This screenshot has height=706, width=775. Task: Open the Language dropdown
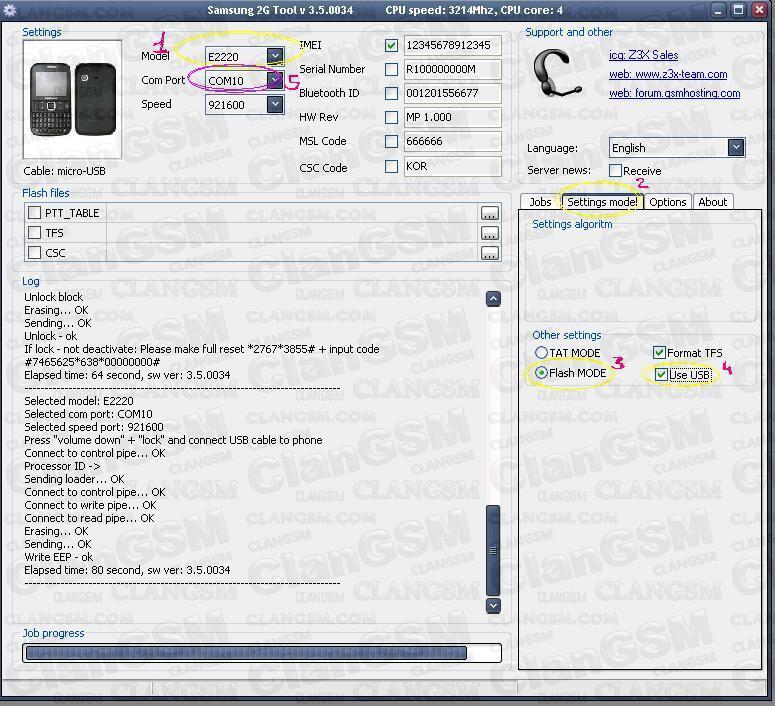point(736,147)
